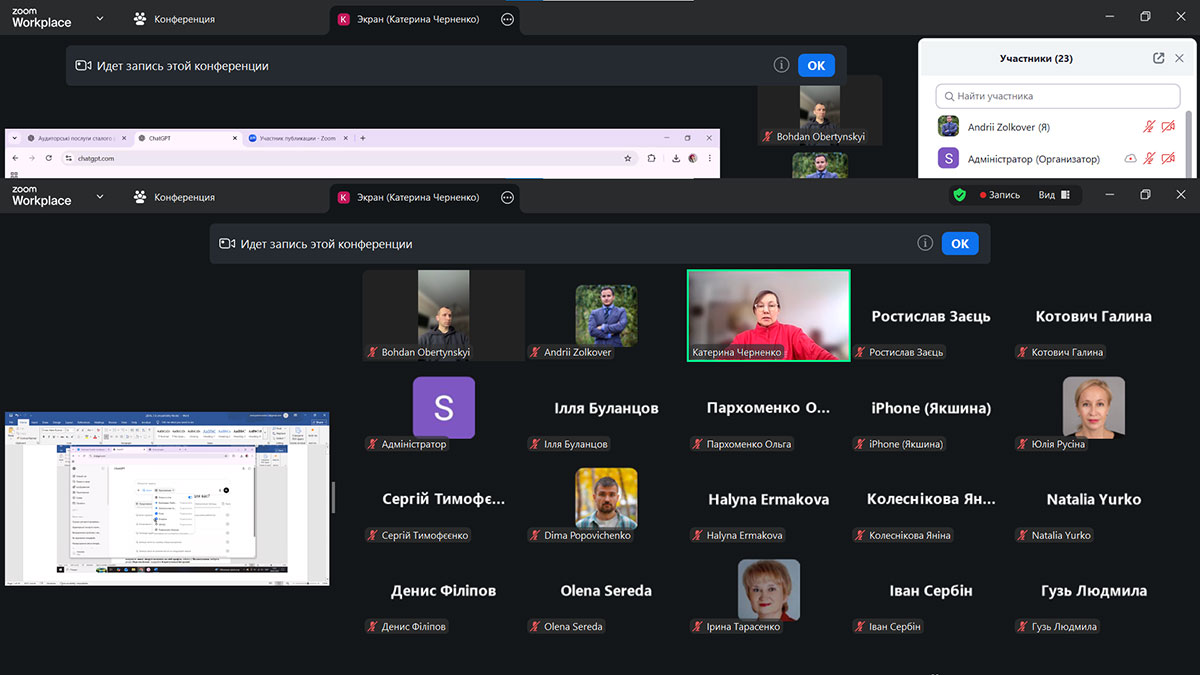Click the Запись recording indicator
Viewport: 1200px width, 675px height.
point(1000,195)
